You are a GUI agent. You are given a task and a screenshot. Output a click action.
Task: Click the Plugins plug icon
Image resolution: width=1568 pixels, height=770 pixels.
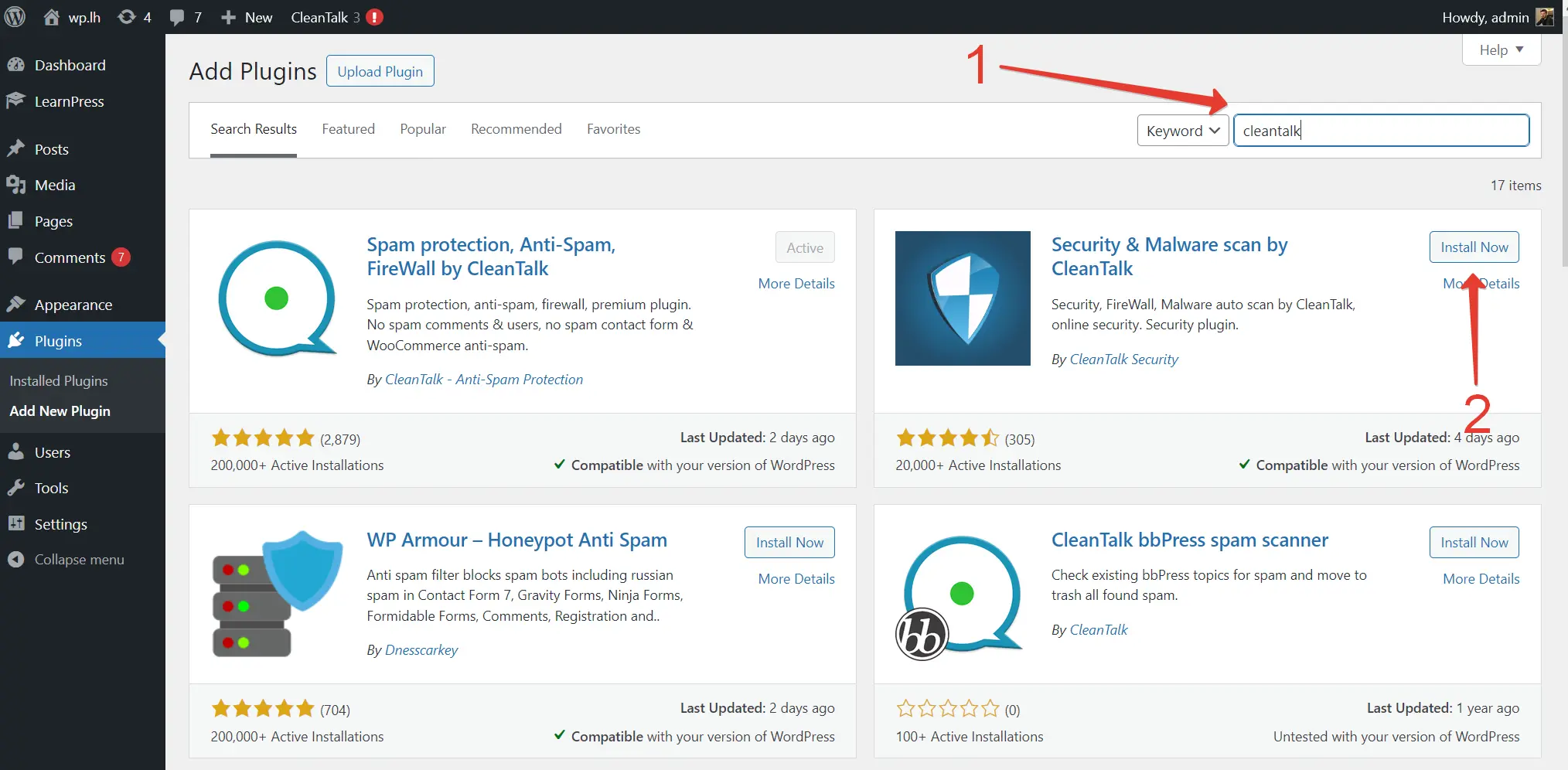tap(17, 340)
